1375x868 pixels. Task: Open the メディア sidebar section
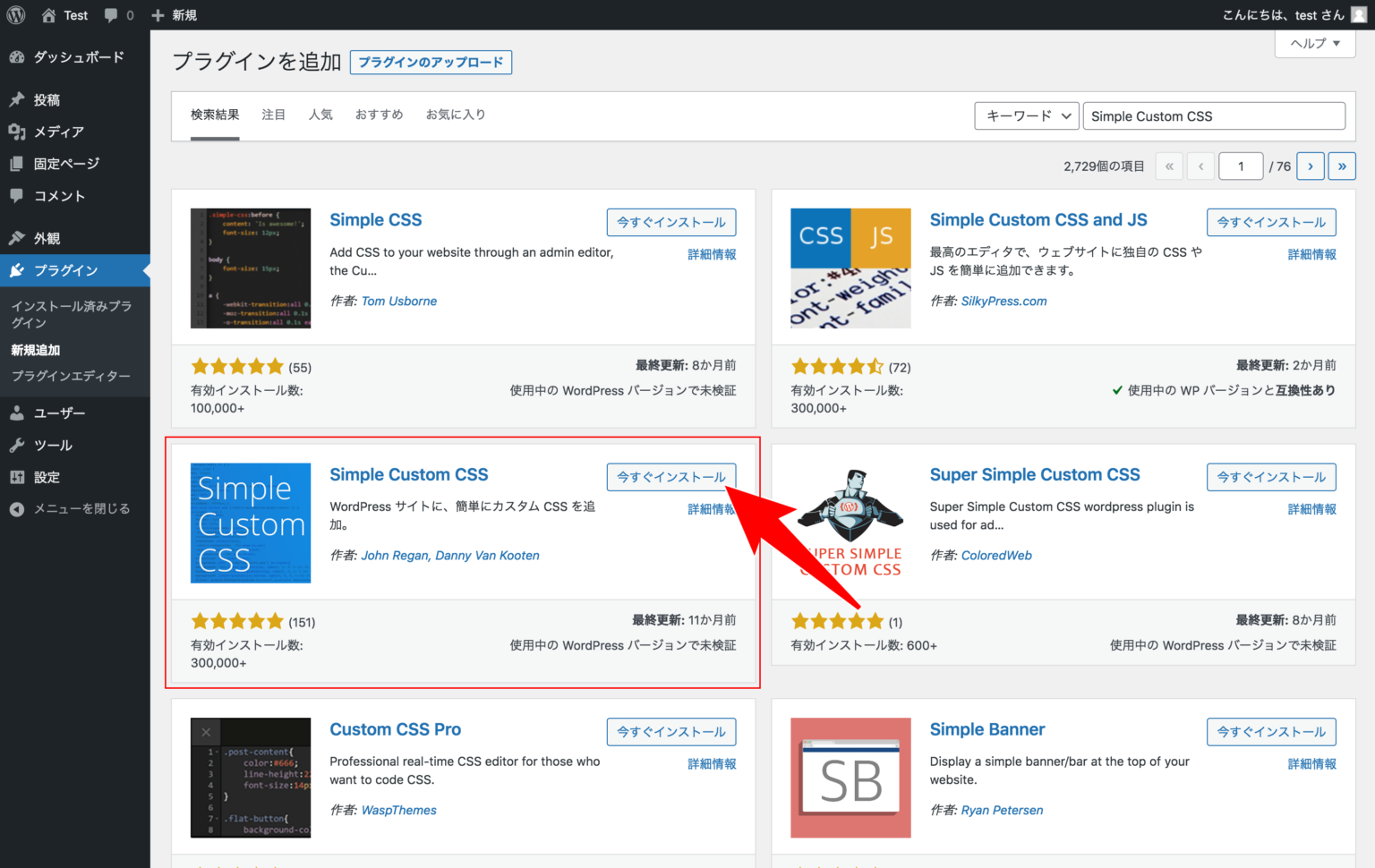[58, 132]
